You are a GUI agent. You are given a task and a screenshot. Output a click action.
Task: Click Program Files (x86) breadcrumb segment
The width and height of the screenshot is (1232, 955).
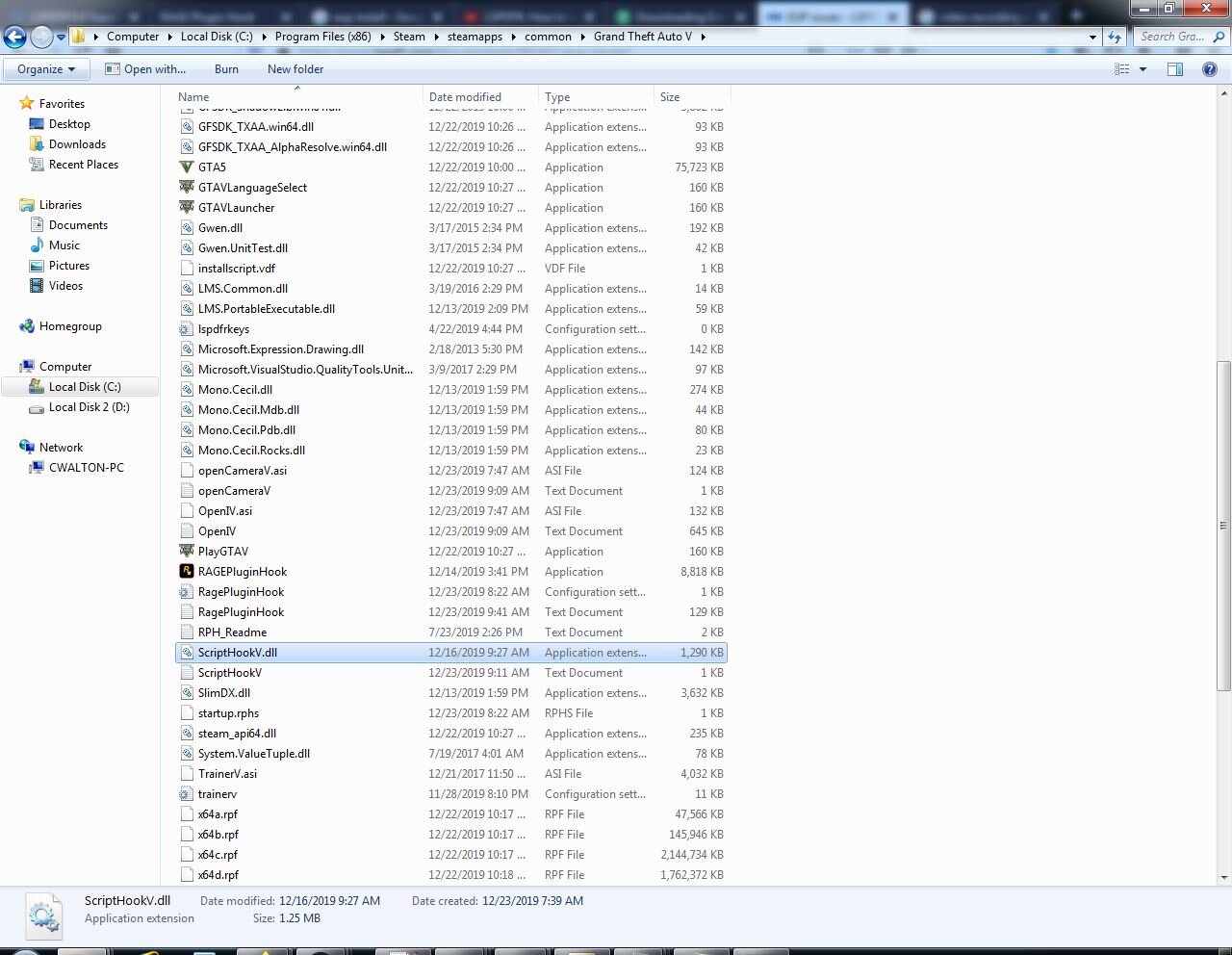tap(322, 37)
